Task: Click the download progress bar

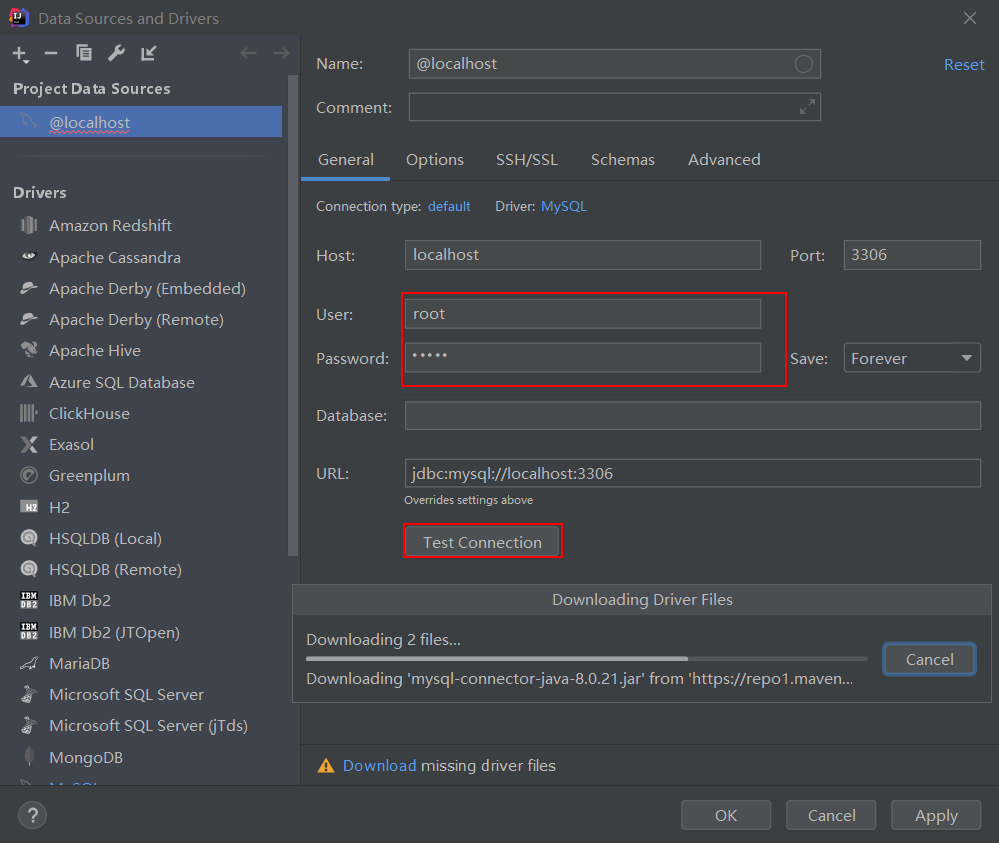Action: (587, 658)
